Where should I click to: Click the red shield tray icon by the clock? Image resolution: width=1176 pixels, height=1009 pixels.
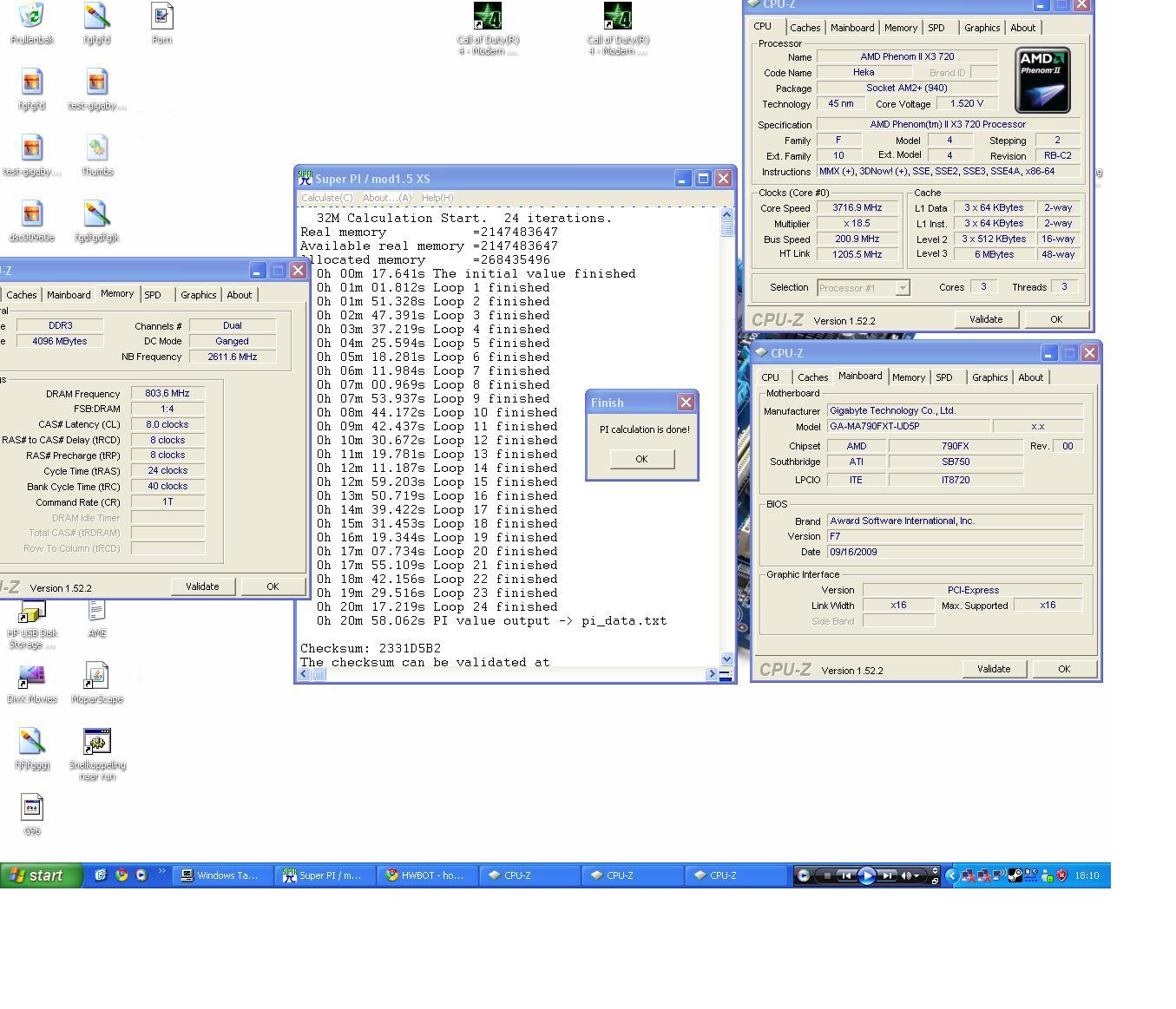1061,875
